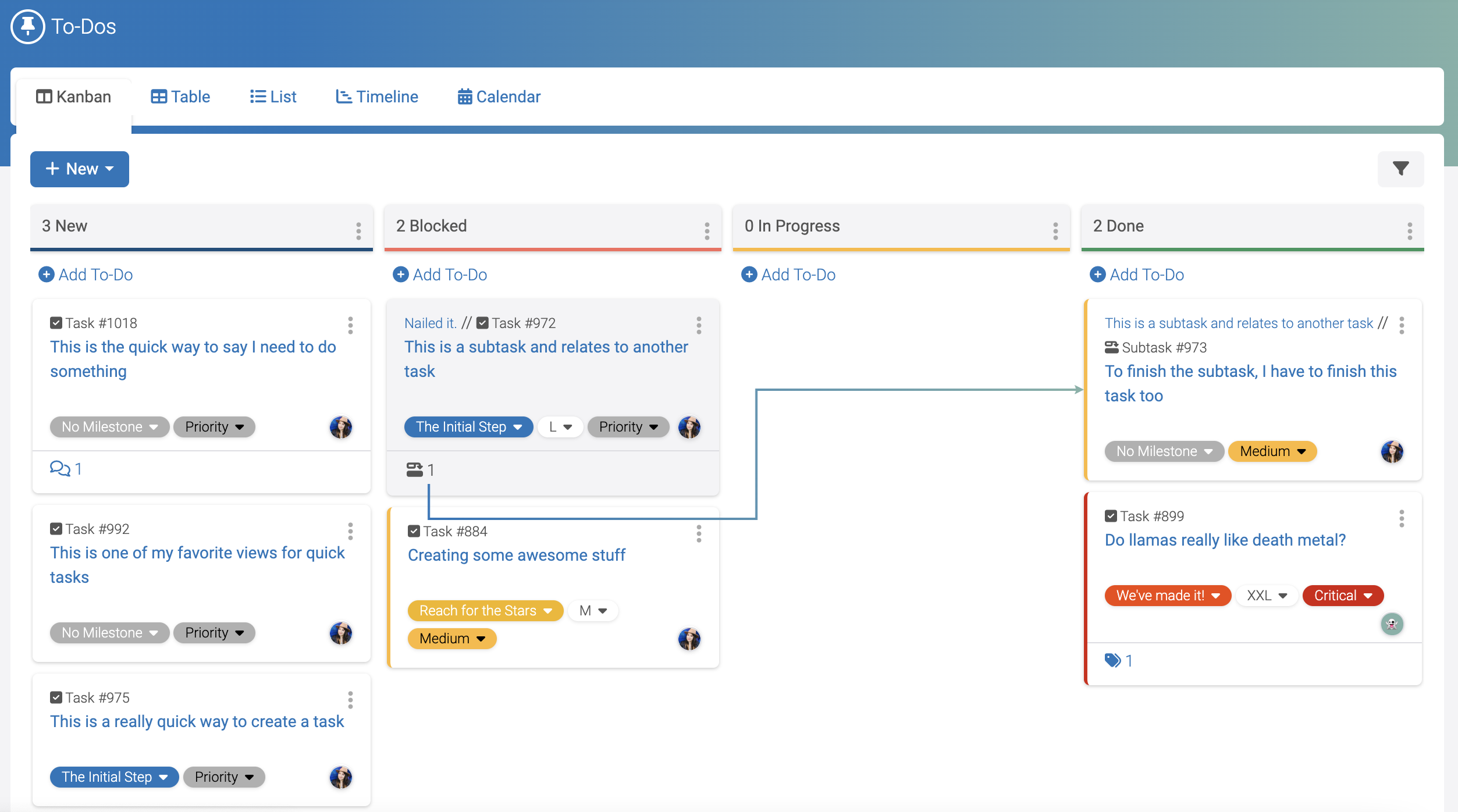Expand the New button dropdown
The image size is (1458, 812).
80,169
